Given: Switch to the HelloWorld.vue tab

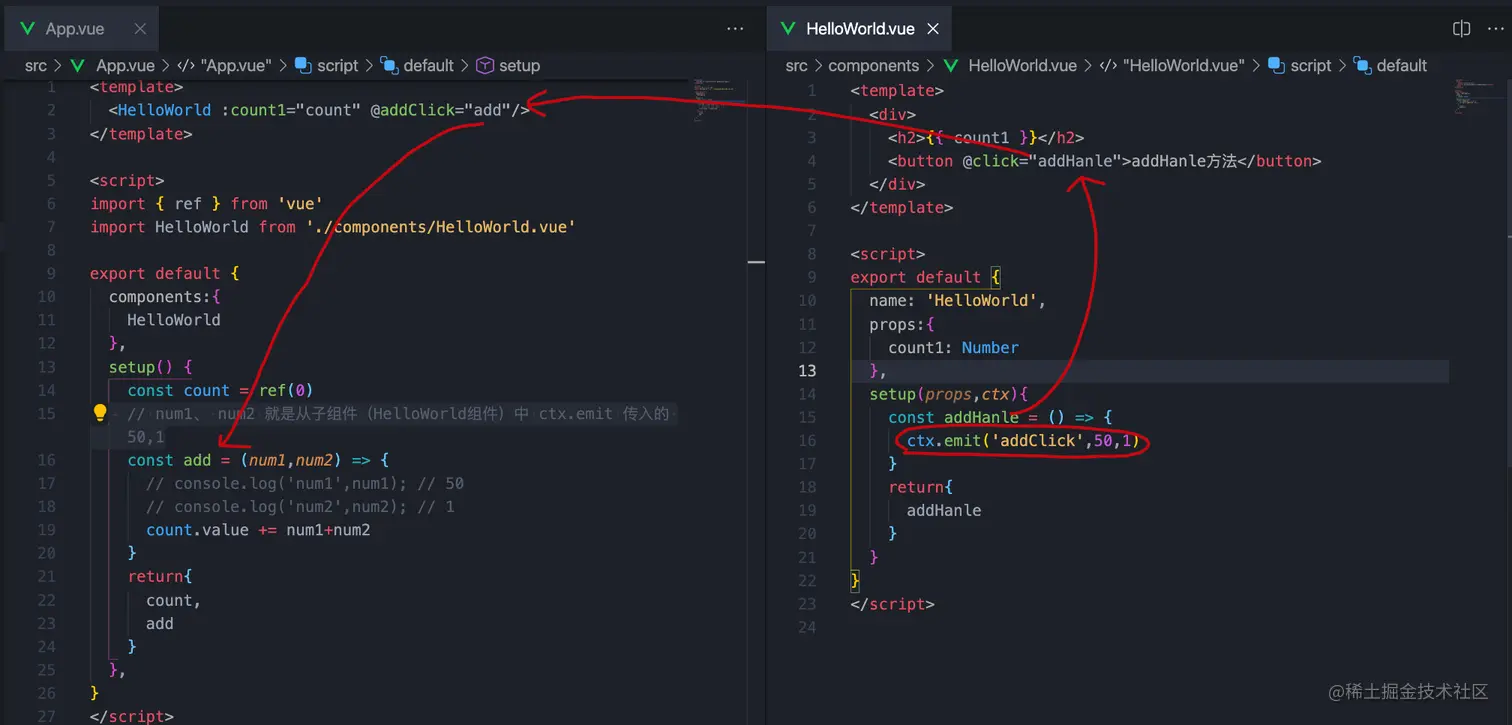Looking at the screenshot, I should coord(860,29).
